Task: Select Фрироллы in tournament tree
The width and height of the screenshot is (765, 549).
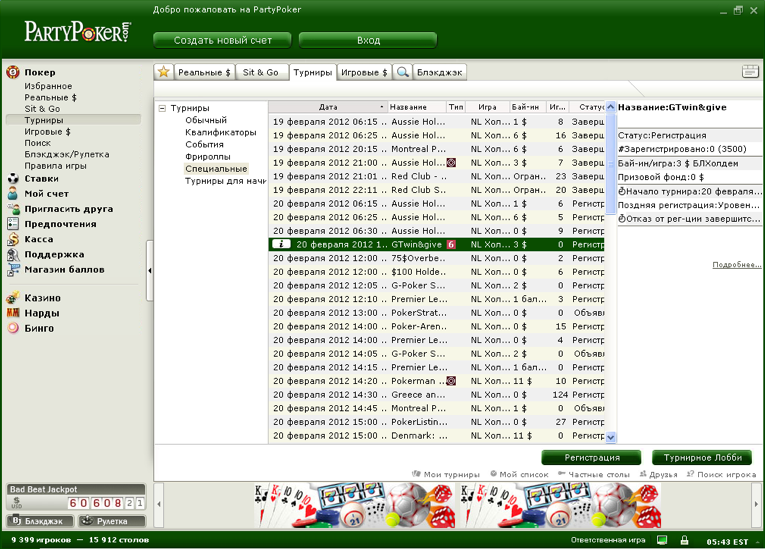Action: [207, 157]
